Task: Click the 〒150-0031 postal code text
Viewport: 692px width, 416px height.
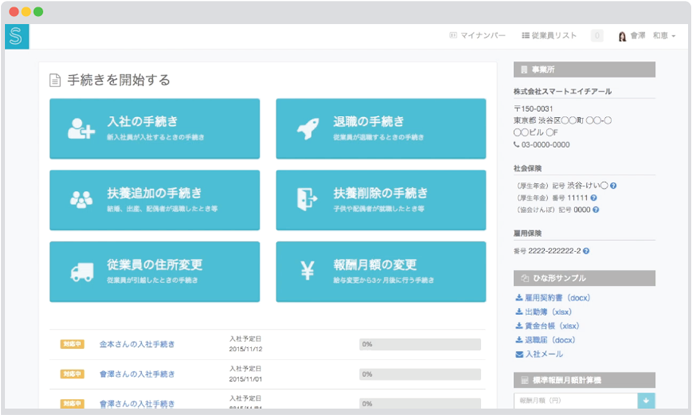Action: tap(533, 109)
